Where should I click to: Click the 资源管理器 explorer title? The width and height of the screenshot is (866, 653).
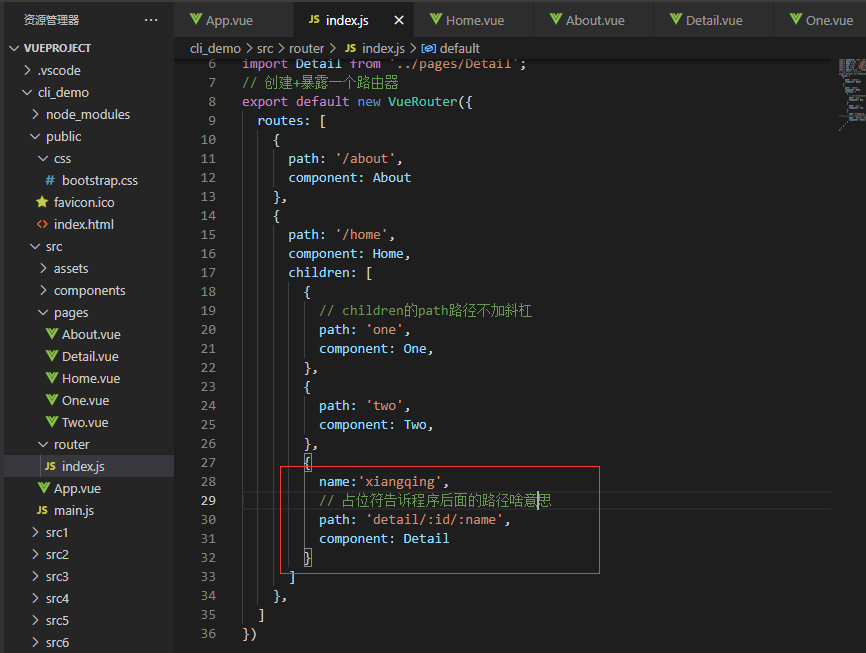[51, 20]
